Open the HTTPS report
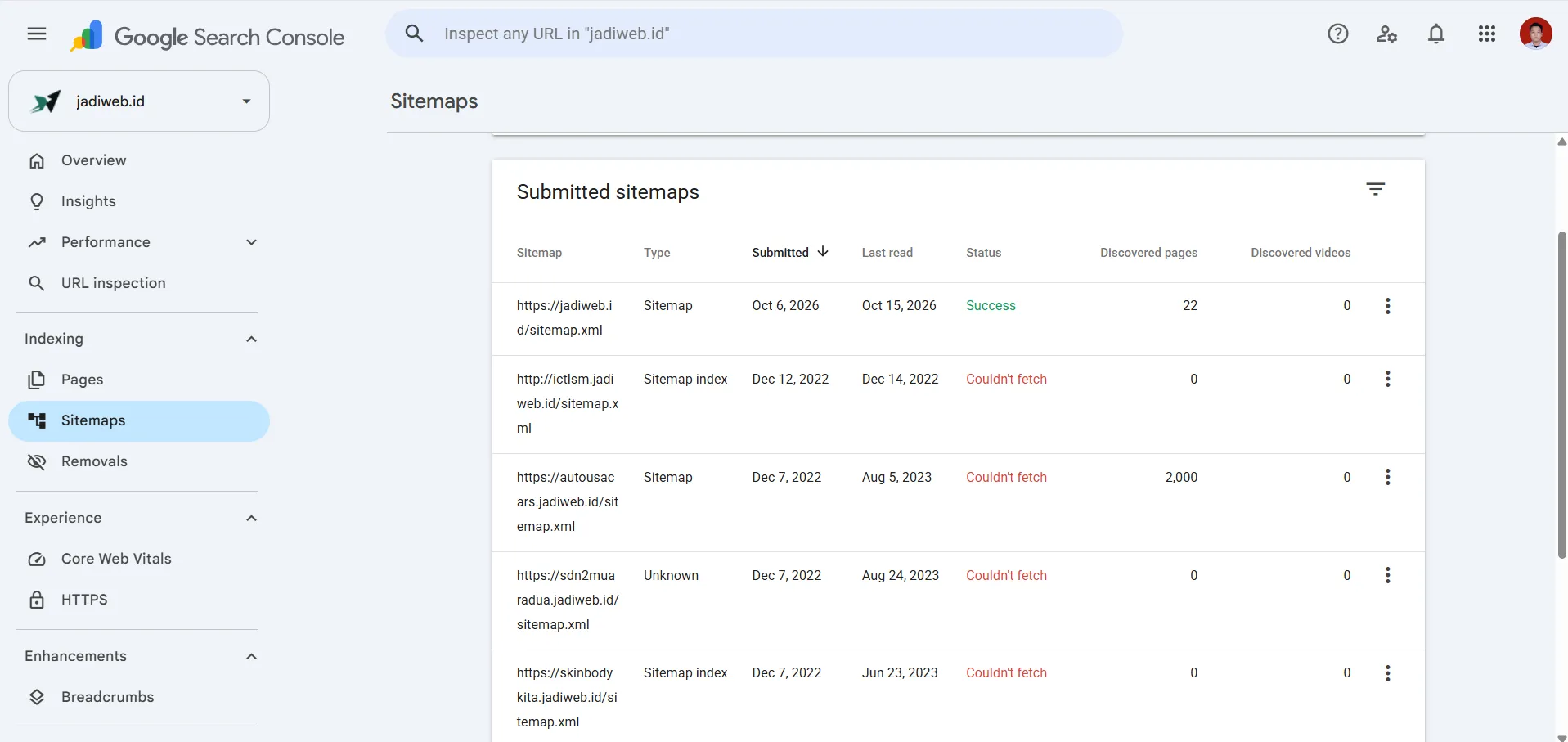Image resolution: width=1568 pixels, height=742 pixels. [139, 600]
